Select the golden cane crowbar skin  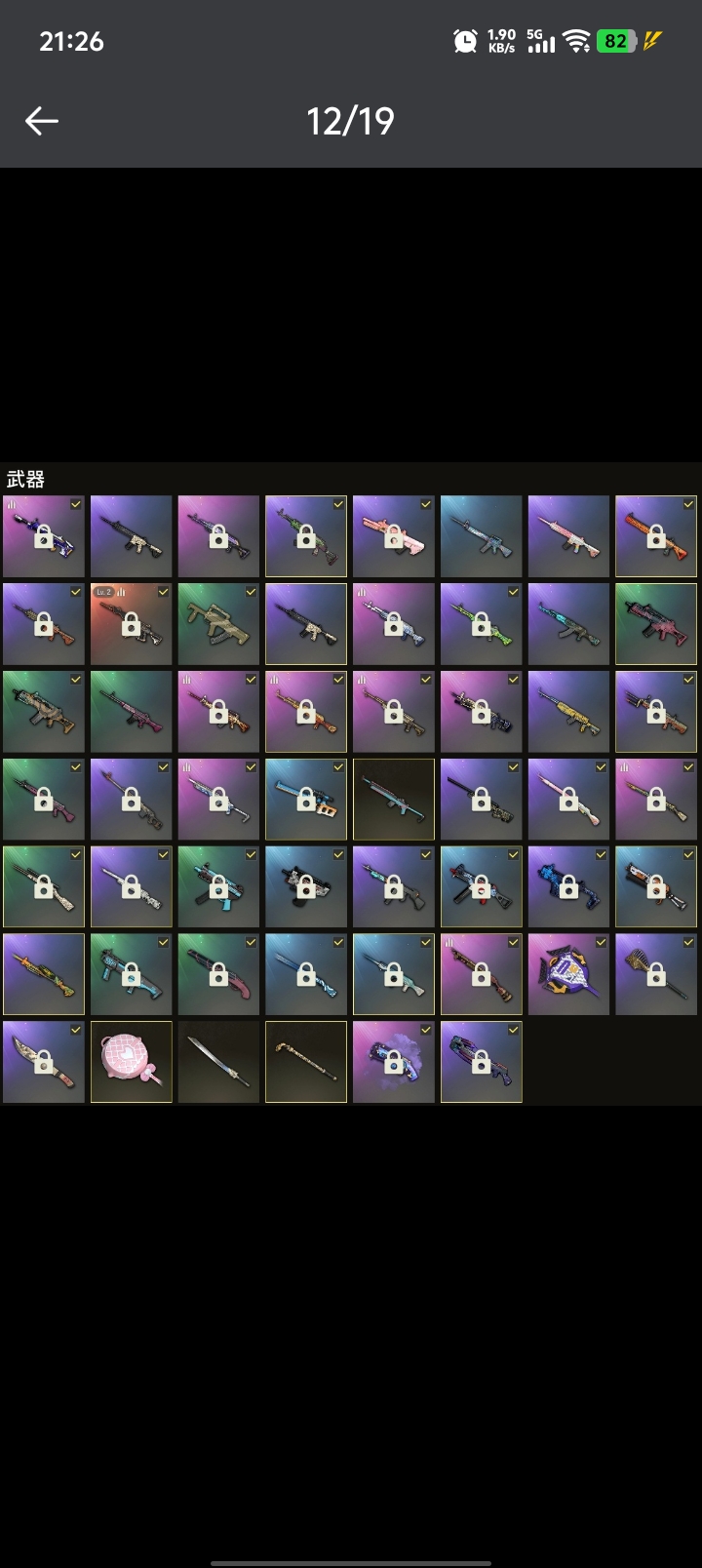click(306, 1062)
